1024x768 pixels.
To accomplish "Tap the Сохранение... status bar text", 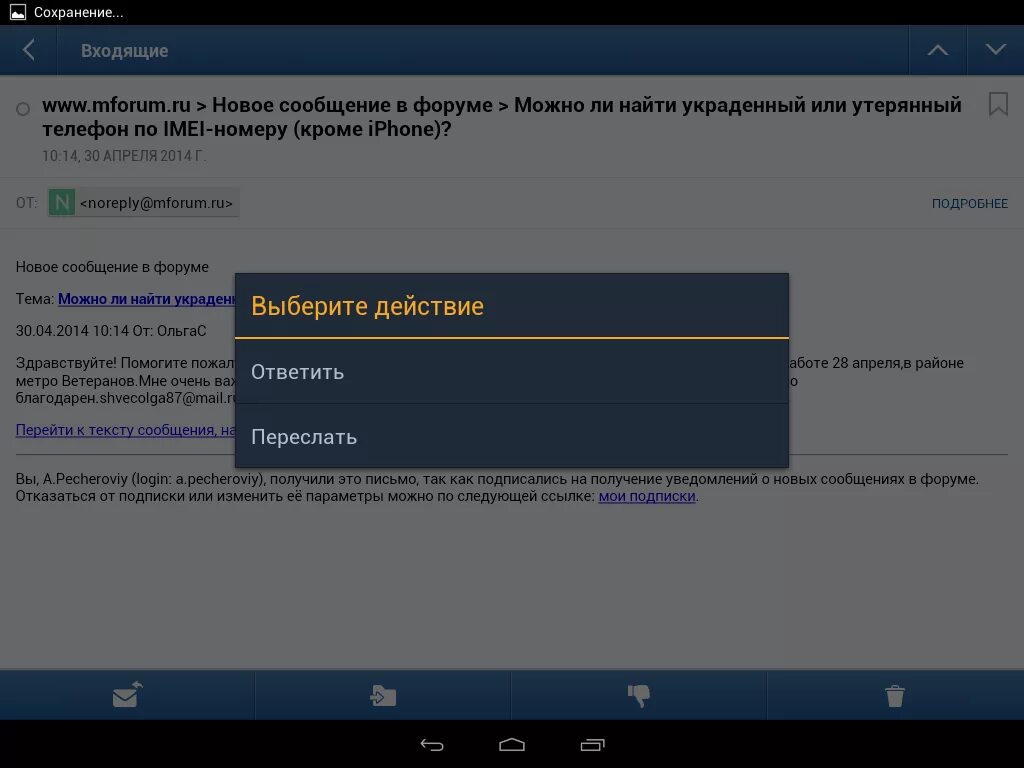I will [x=78, y=12].
